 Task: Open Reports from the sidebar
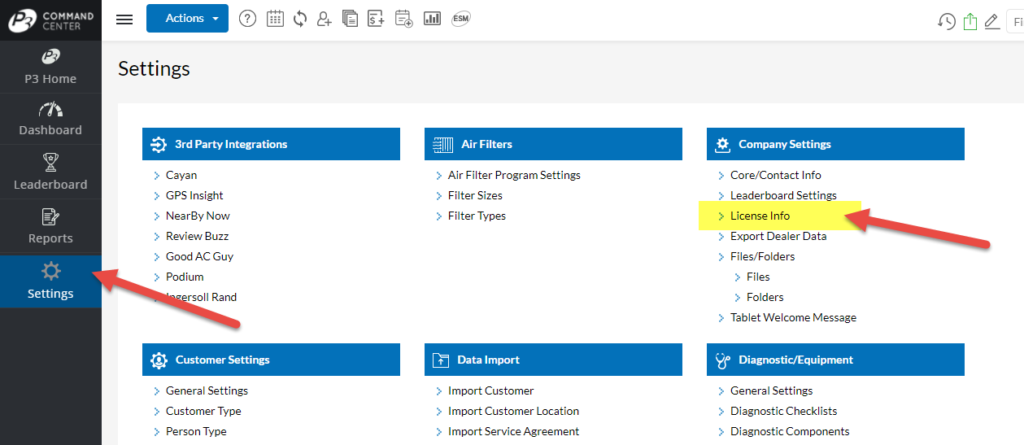click(x=50, y=227)
